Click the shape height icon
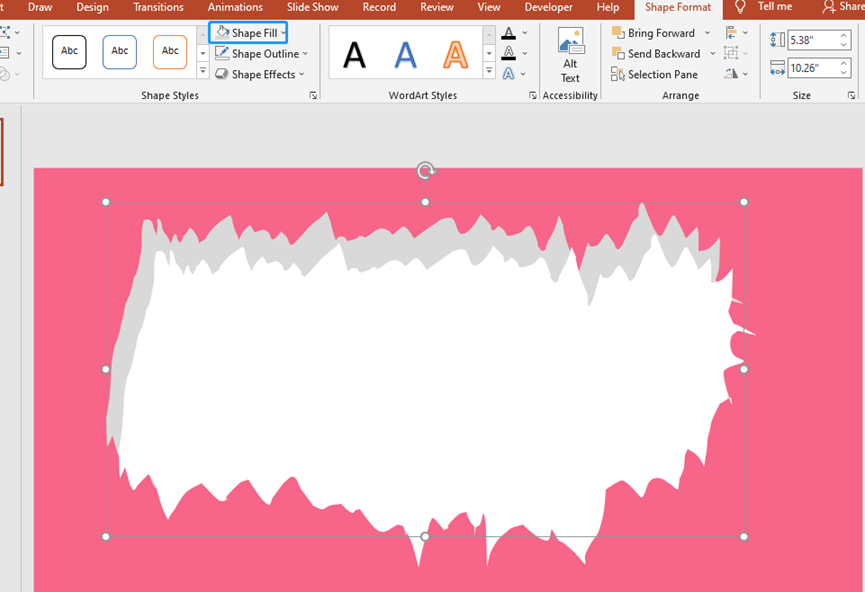 (777, 40)
